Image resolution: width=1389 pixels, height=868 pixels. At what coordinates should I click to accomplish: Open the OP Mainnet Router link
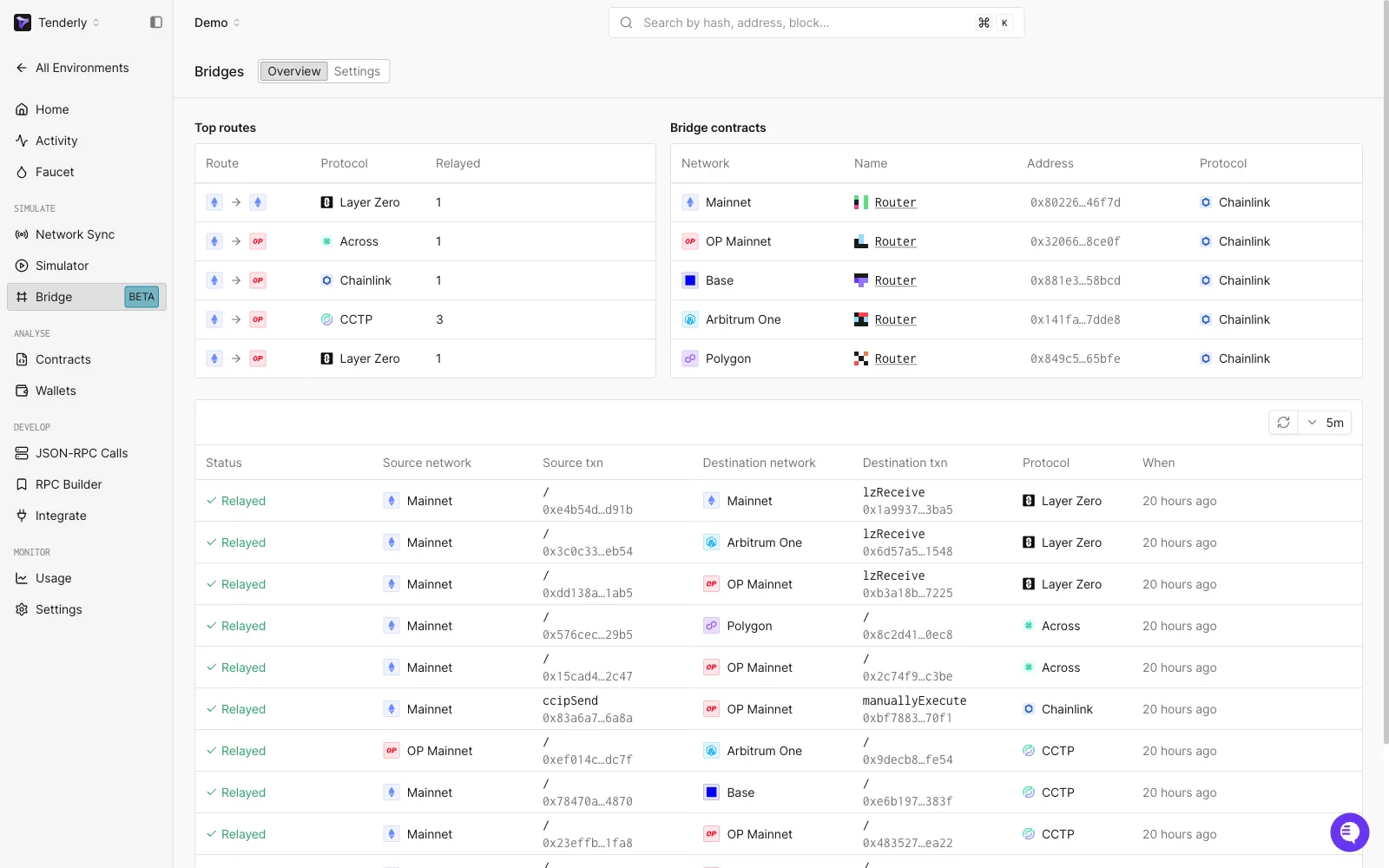895,241
